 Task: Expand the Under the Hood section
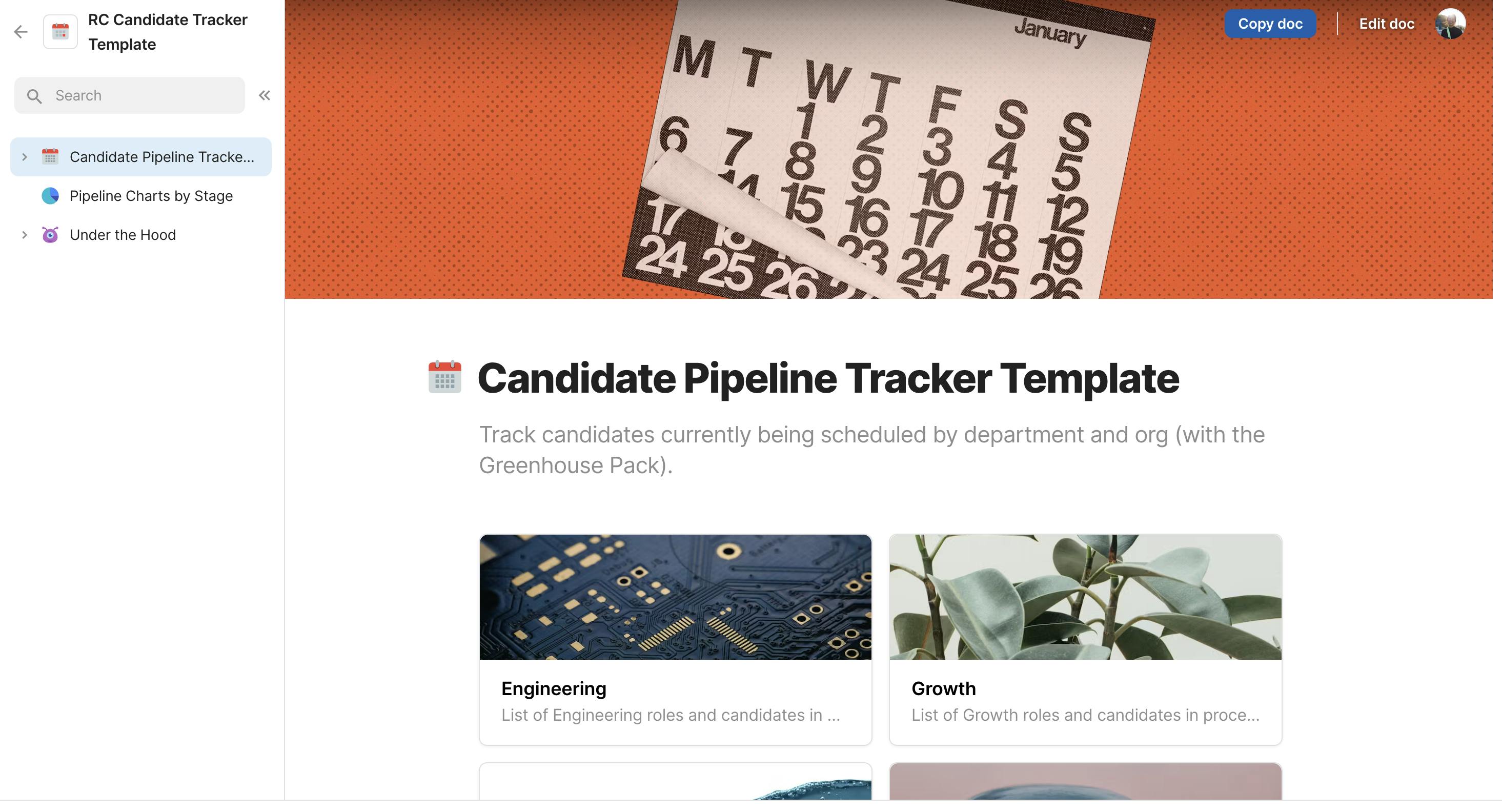tap(22, 234)
